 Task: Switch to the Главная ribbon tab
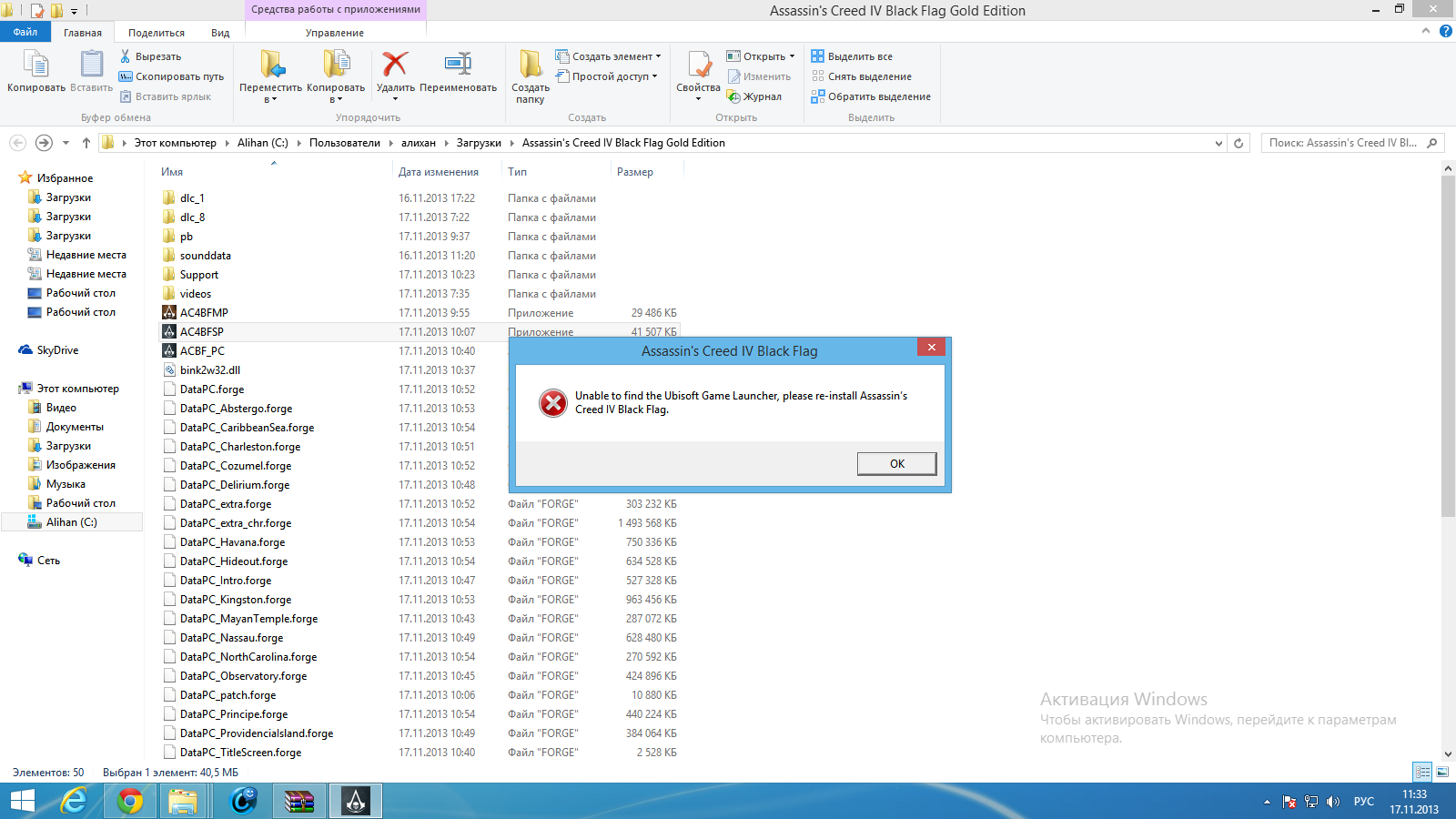coord(83,33)
